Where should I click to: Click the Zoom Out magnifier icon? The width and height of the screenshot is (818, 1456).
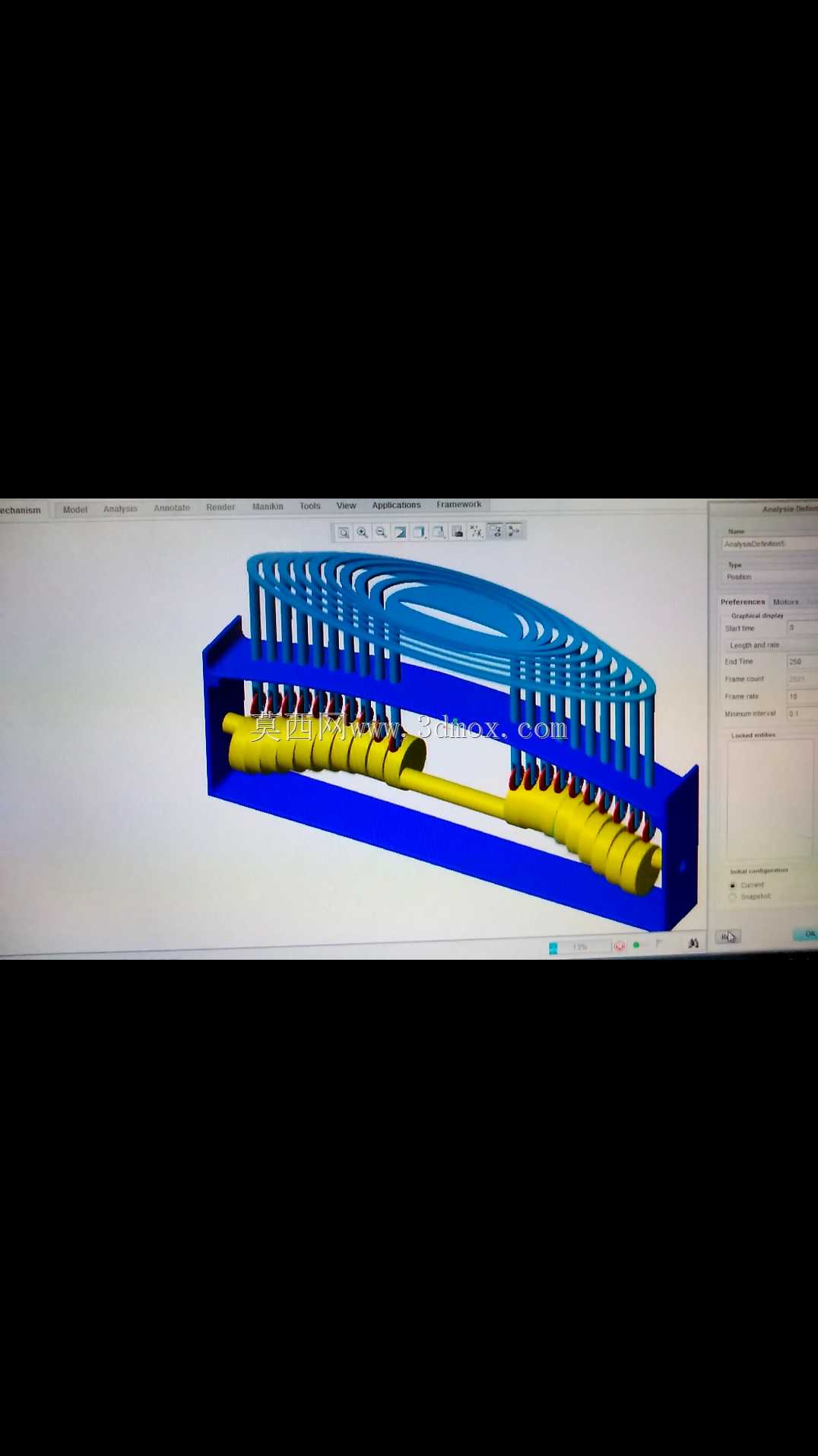click(382, 533)
